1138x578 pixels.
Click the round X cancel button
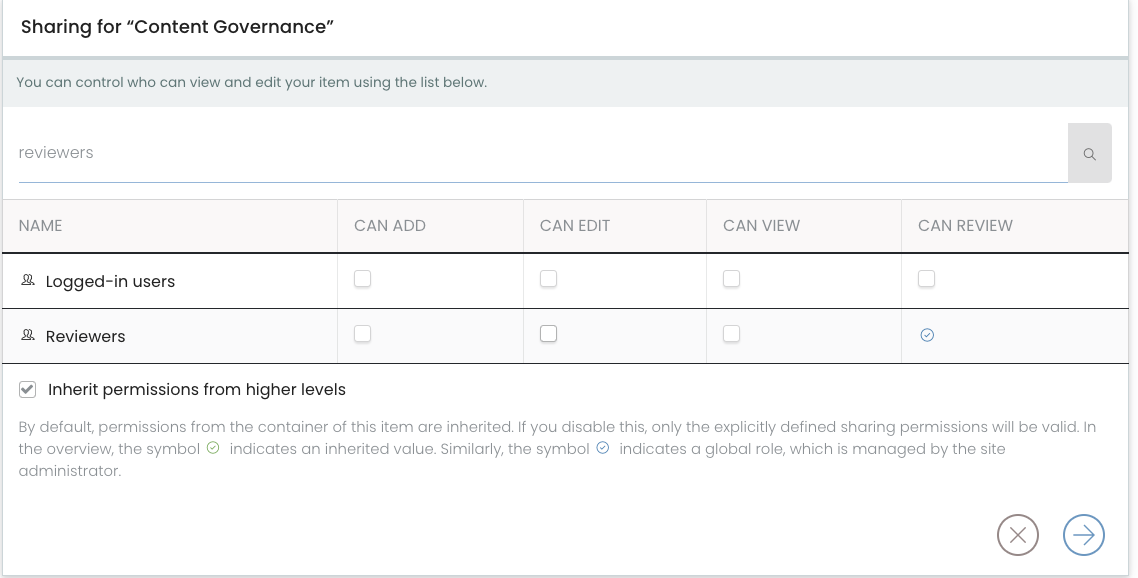[x=1018, y=535]
